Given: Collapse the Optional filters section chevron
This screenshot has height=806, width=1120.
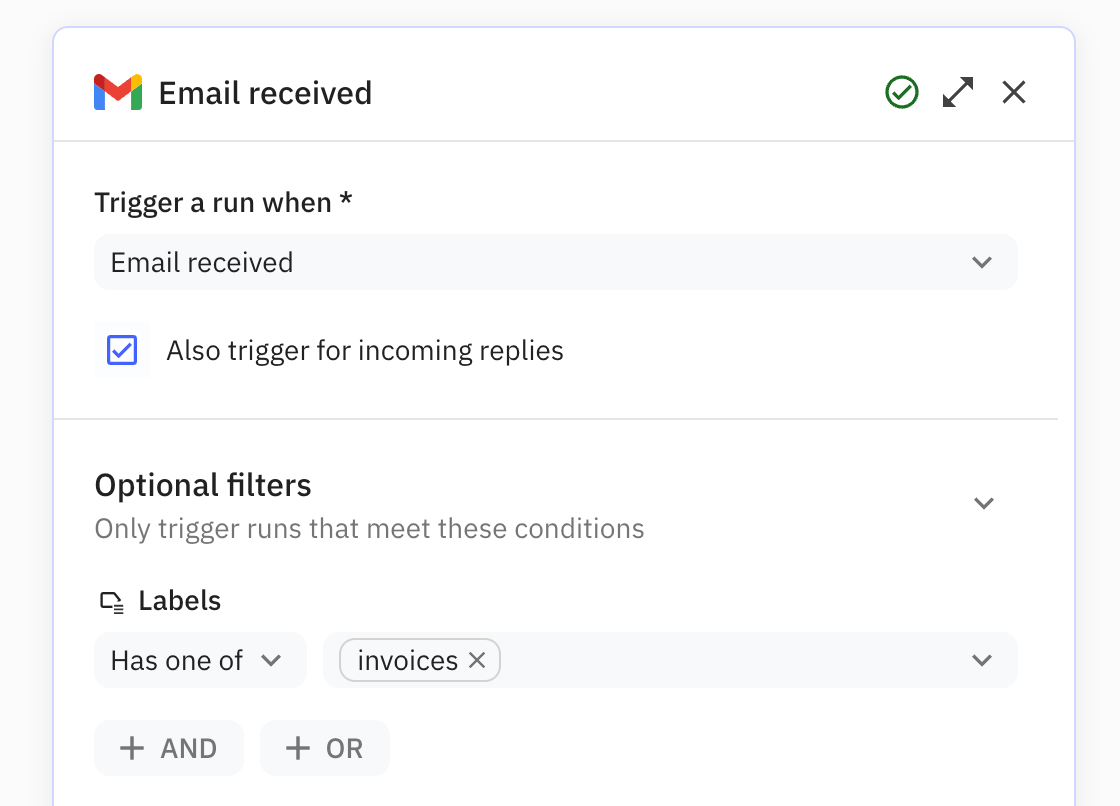Looking at the screenshot, I should click(984, 503).
